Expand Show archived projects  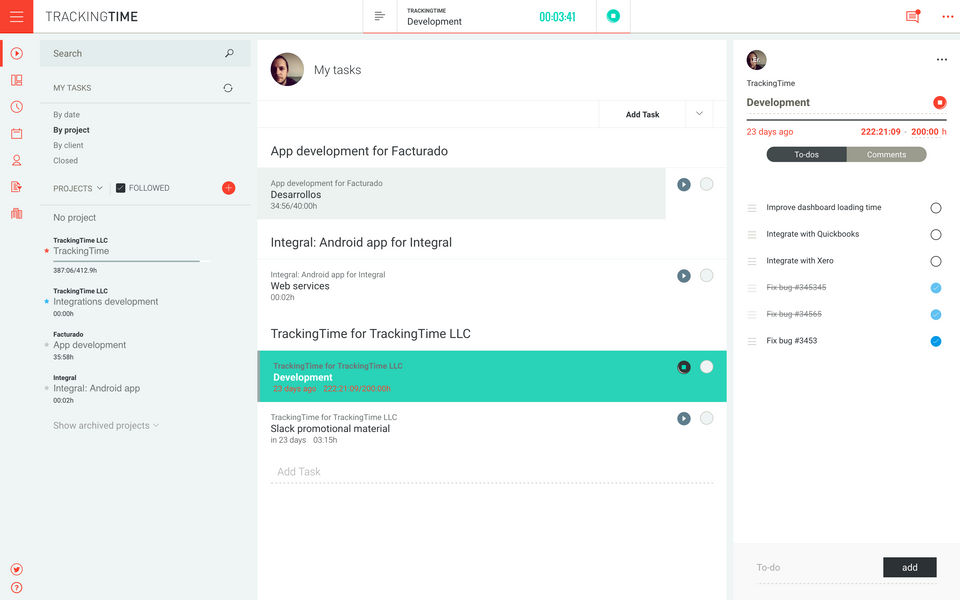click(106, 426)
